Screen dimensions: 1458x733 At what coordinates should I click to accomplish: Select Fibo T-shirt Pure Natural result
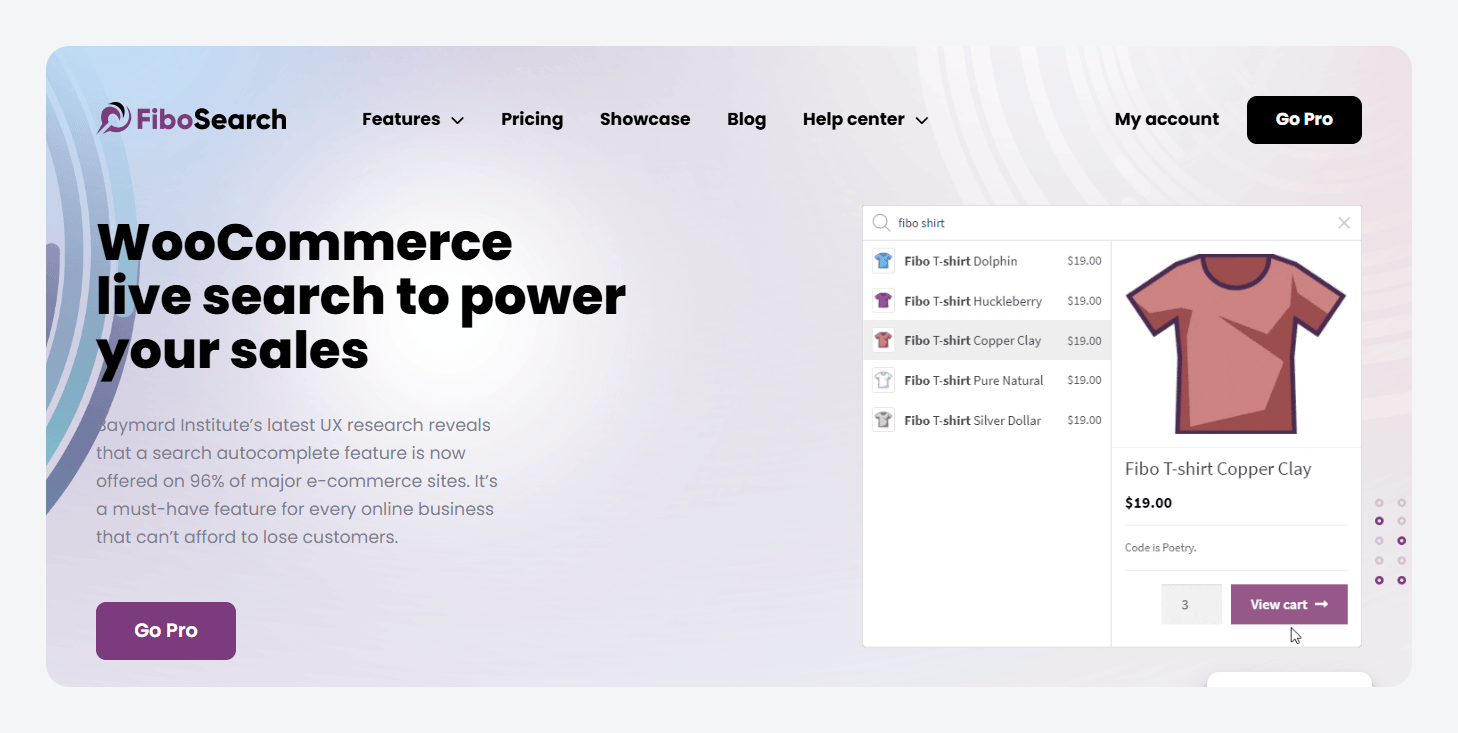987,380
